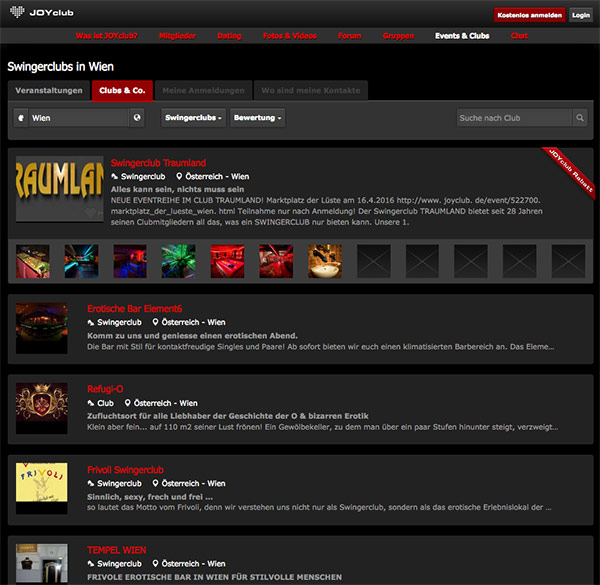600x585 pixels.
Task: Click the JOYclub heart logo
Action: (x=17, y=11)
